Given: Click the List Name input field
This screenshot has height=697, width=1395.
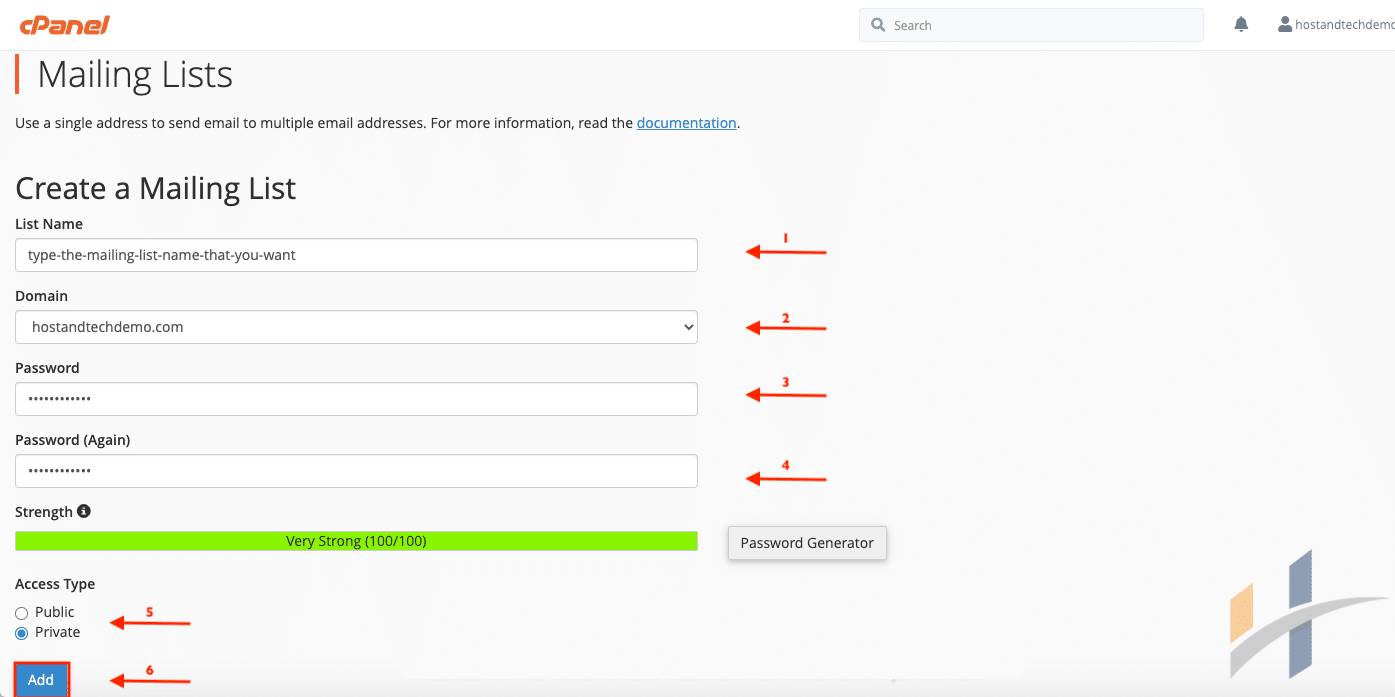Looking at the screenshot, I should click(x=355, y=255).
